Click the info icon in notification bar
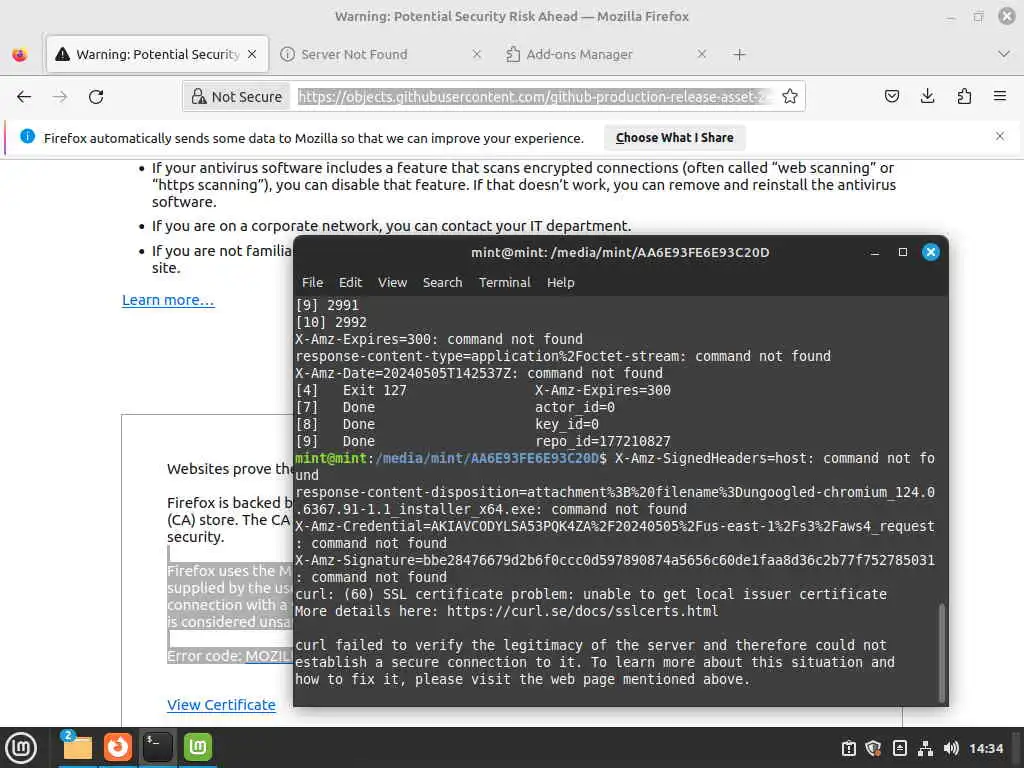 click(27, 136)
